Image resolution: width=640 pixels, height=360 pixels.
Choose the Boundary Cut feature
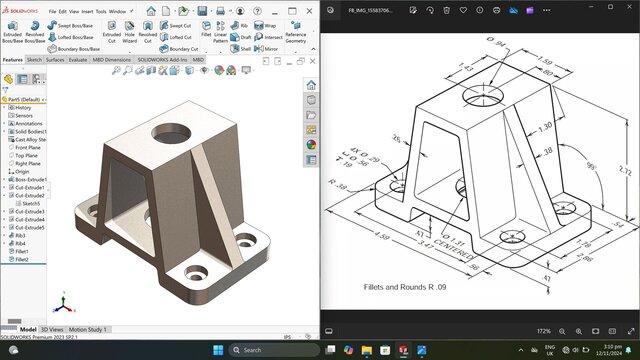pos(179,49)
